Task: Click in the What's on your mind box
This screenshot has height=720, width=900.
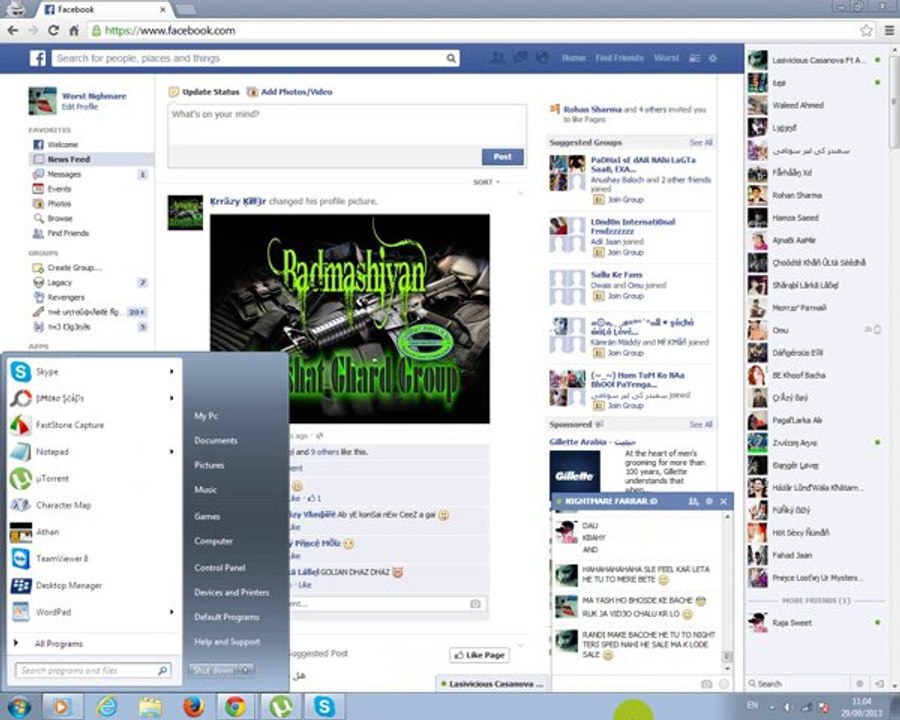Action: tap(347, 125)
